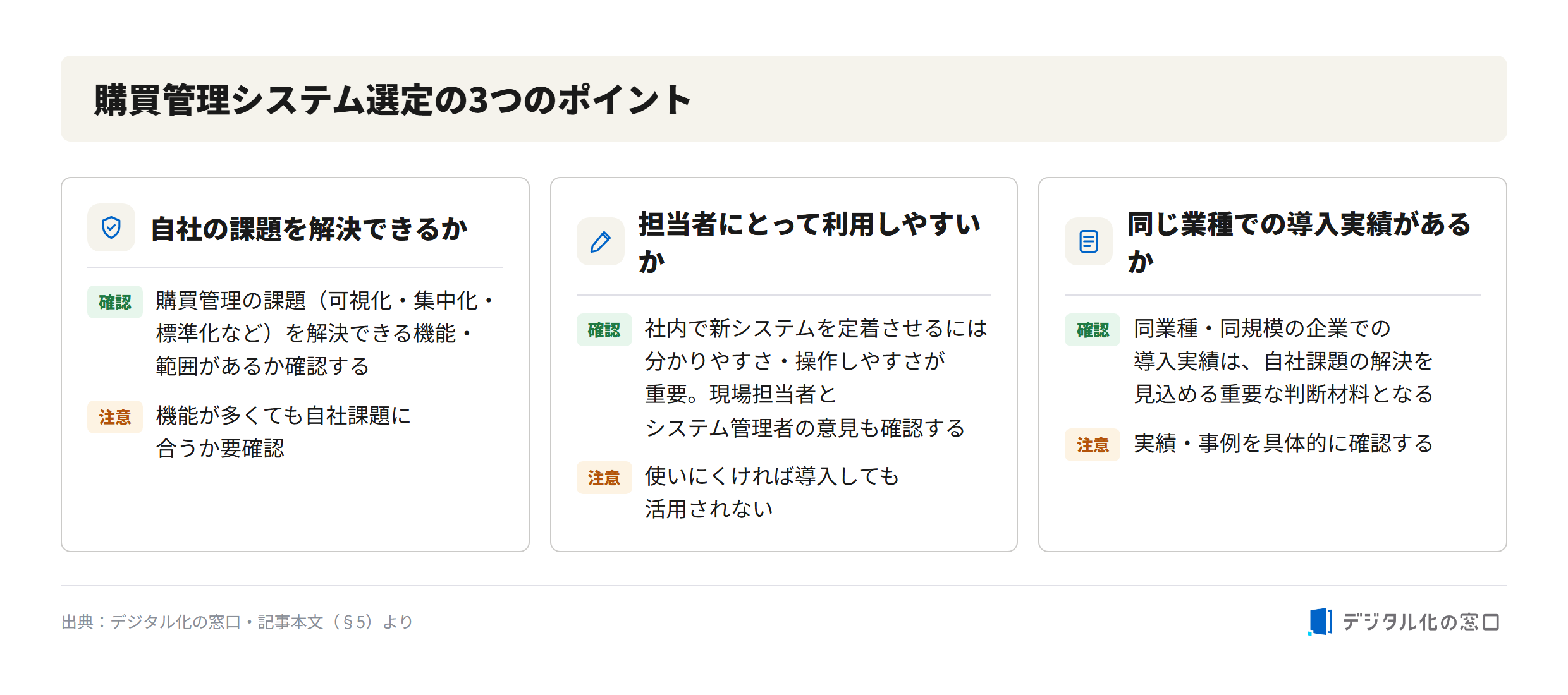This screenshot has height=695, width=1568.
Task: Click the paragraph starting 社内で新システムを定着させるには
Action: [816, 378]
